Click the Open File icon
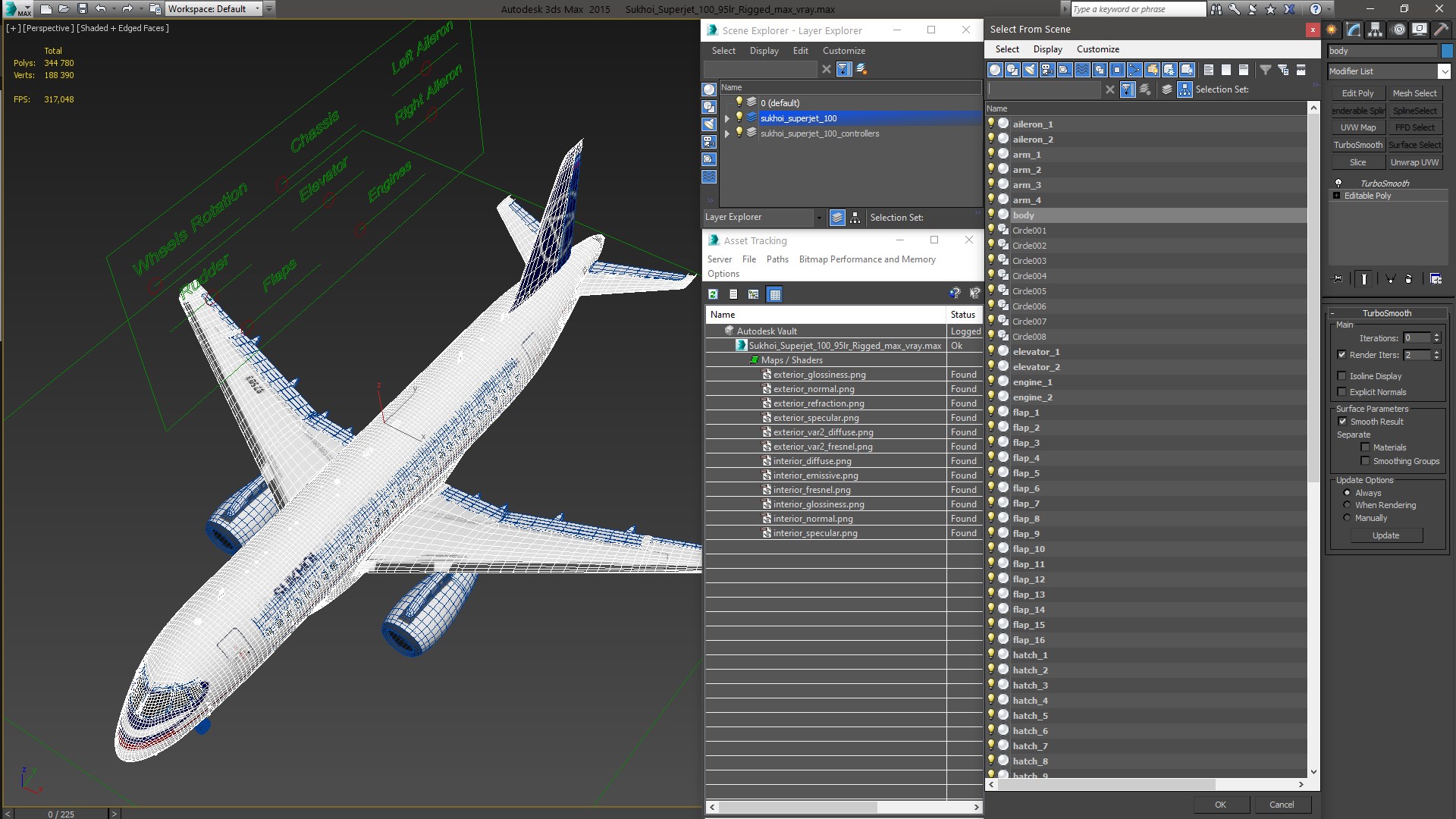Viewport: 1456px width, 819px height. point(64,9)
